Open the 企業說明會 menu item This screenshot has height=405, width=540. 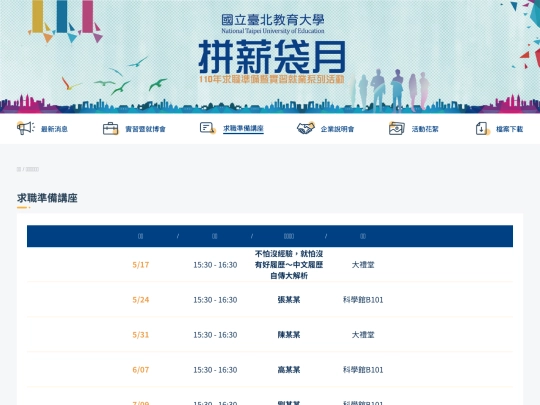pos(337,129)
